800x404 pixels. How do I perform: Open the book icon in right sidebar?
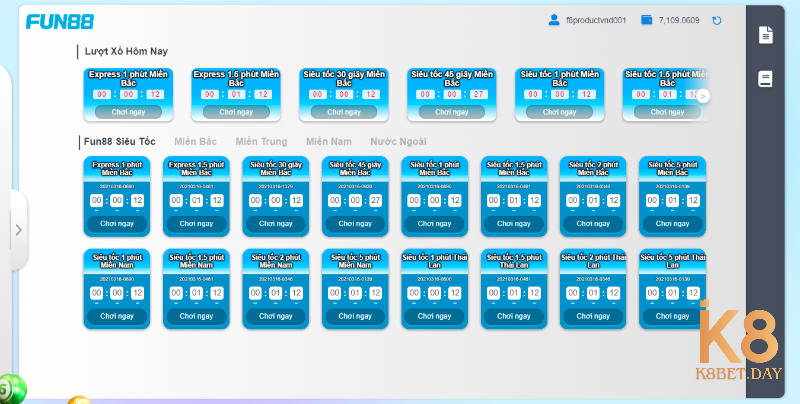tap(766, 78)
